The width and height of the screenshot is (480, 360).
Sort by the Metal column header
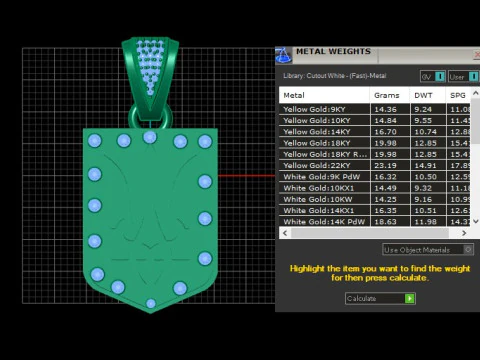pos(324,95)
